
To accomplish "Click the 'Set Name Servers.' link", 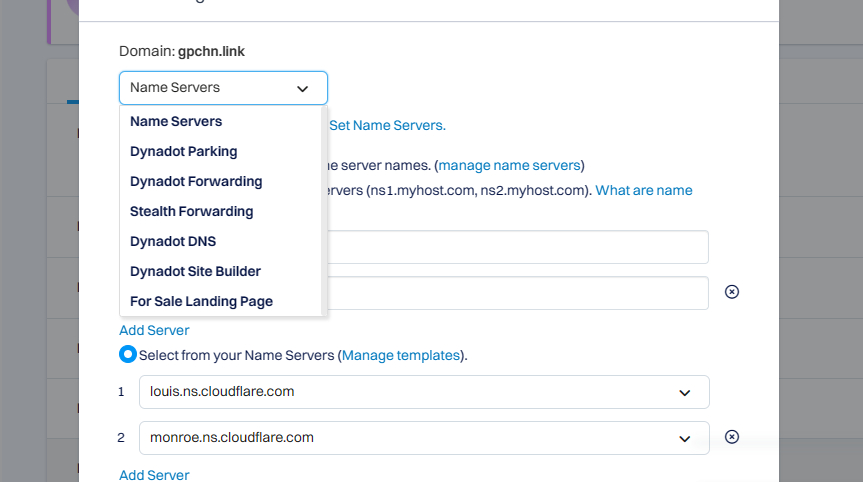I will coord(387,126).
